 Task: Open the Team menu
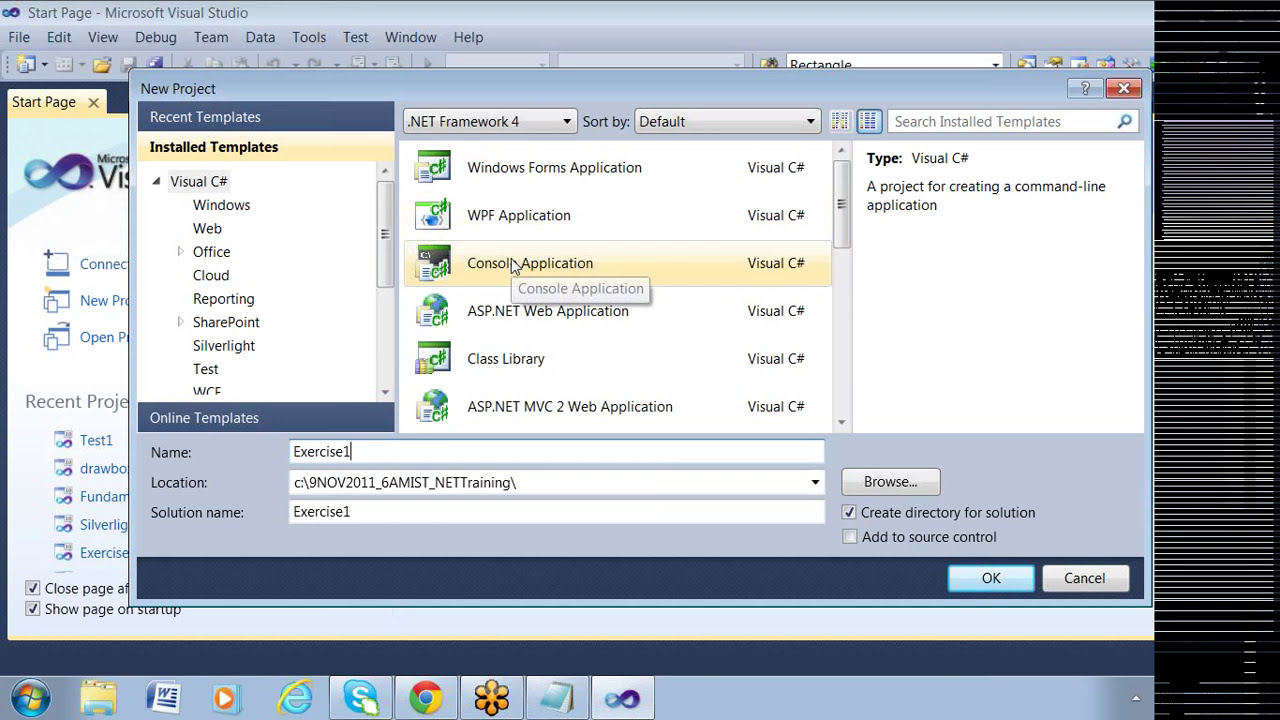coord(211,37)
